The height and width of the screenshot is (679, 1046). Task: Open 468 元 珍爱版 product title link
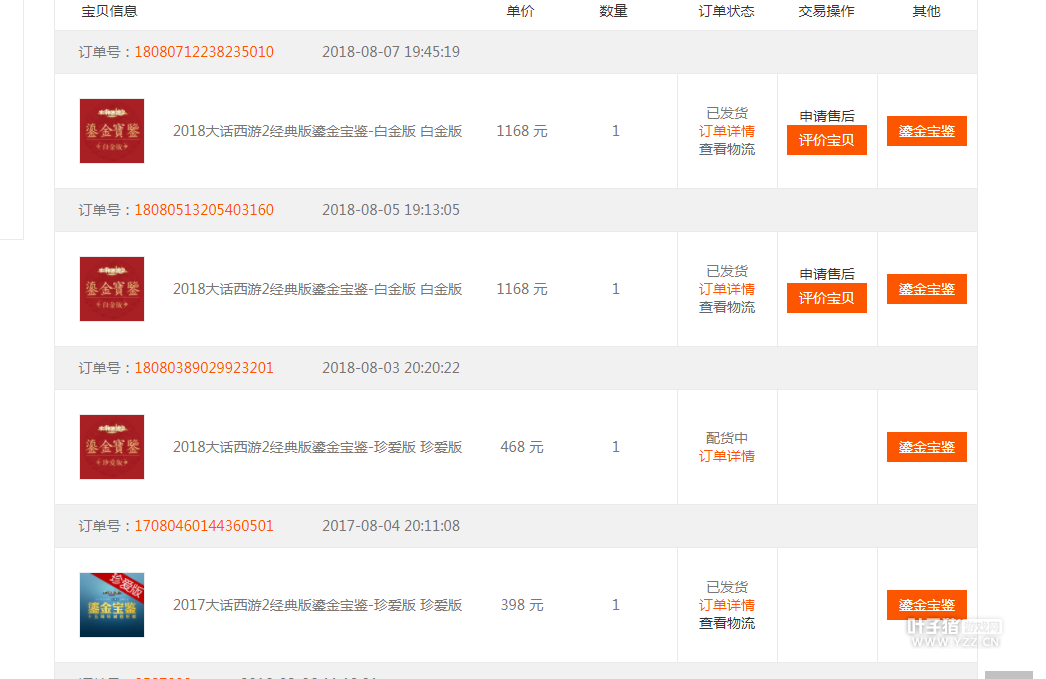pyautogui.click(x=317, y=447)
